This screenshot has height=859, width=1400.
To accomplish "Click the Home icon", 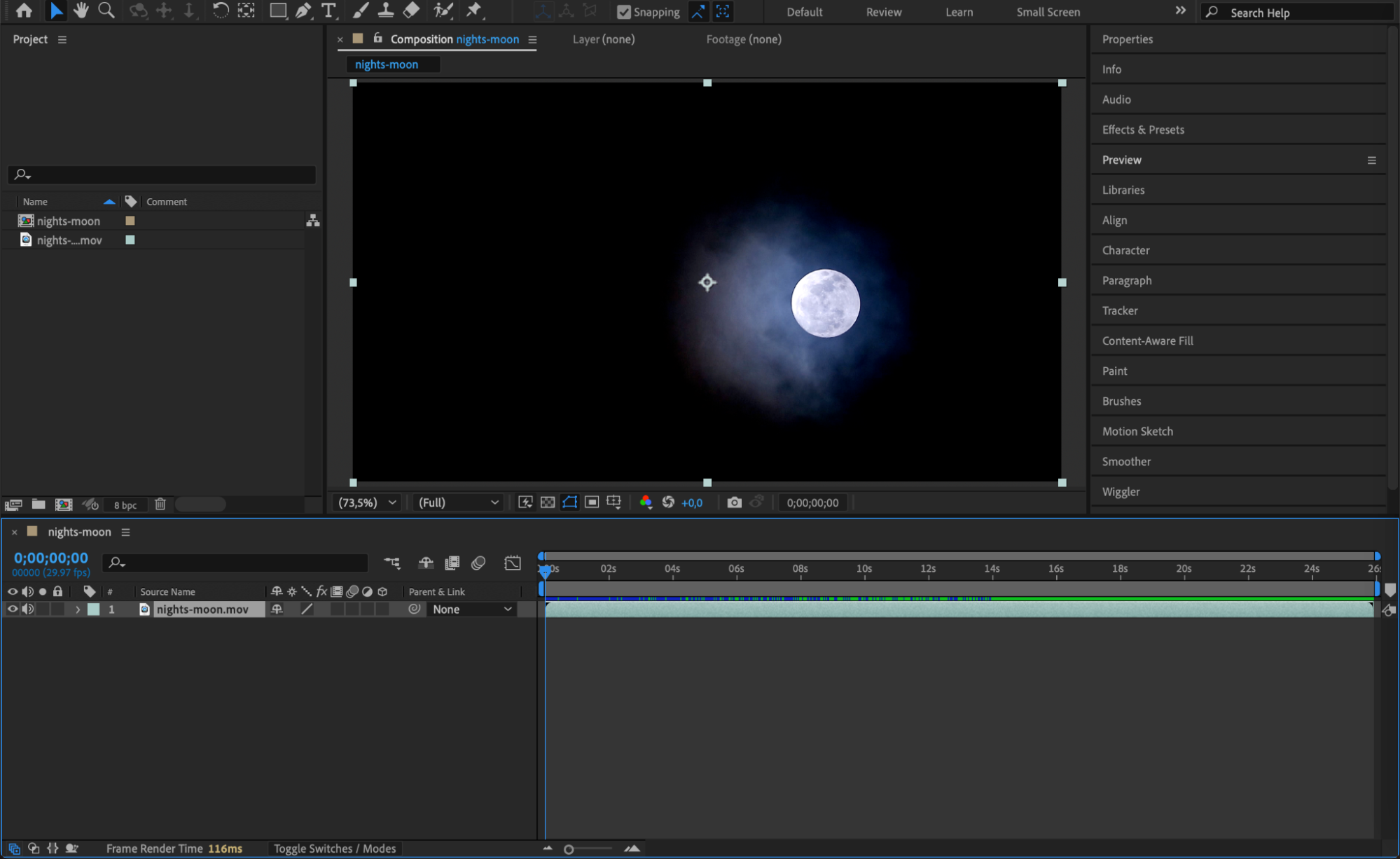I will pos(24,11).
